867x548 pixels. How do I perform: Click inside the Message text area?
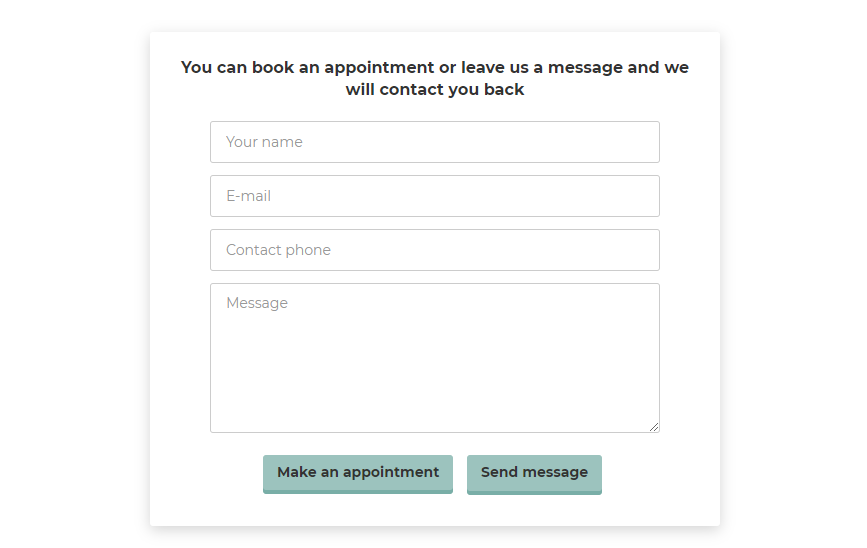coord(435,358)
